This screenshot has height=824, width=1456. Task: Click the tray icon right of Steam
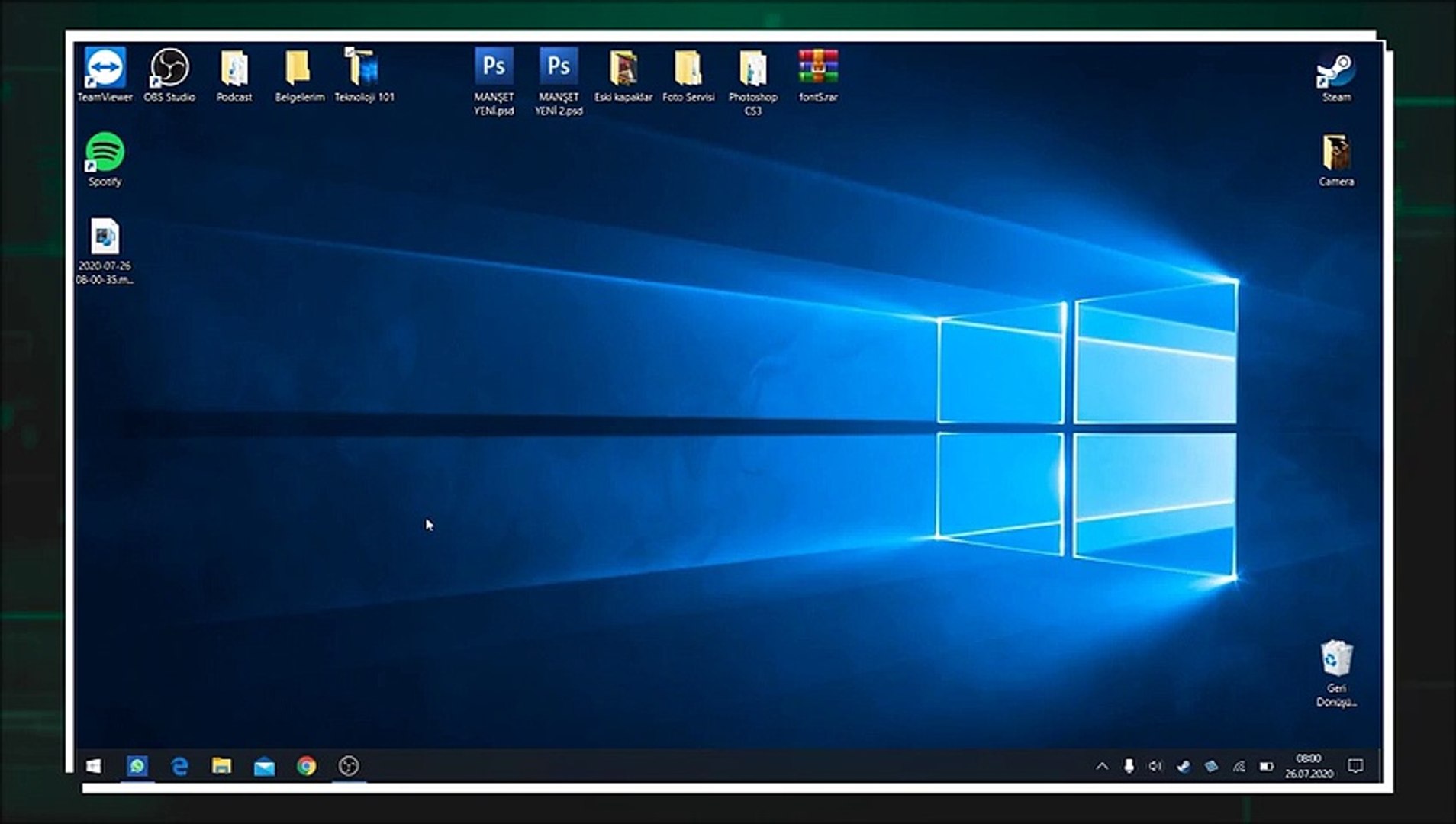click(x=1211, y=766)
